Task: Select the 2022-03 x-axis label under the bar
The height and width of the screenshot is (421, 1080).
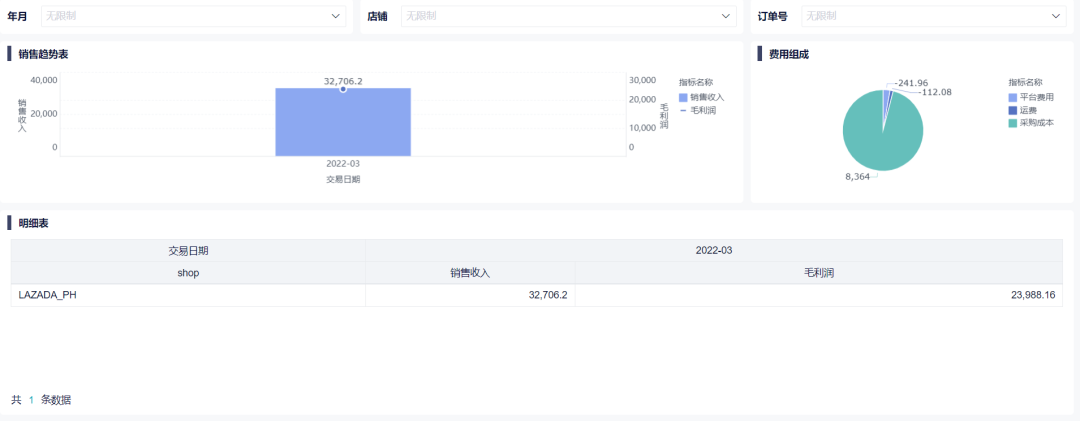Action: point(343,164)
